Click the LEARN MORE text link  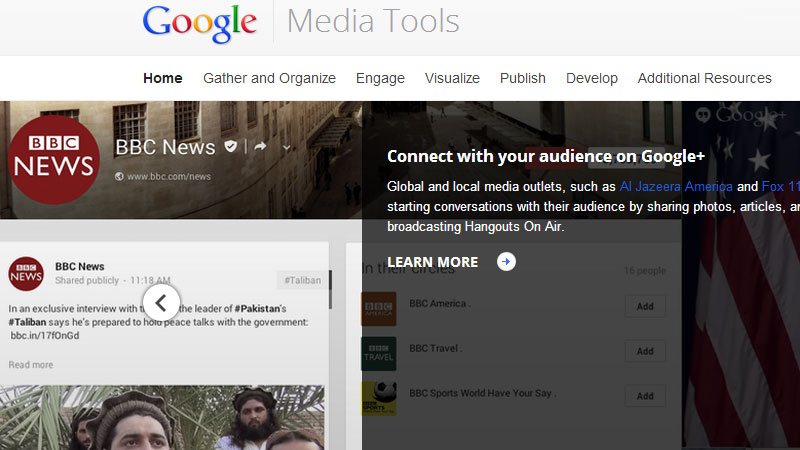[x=433, y=262]
